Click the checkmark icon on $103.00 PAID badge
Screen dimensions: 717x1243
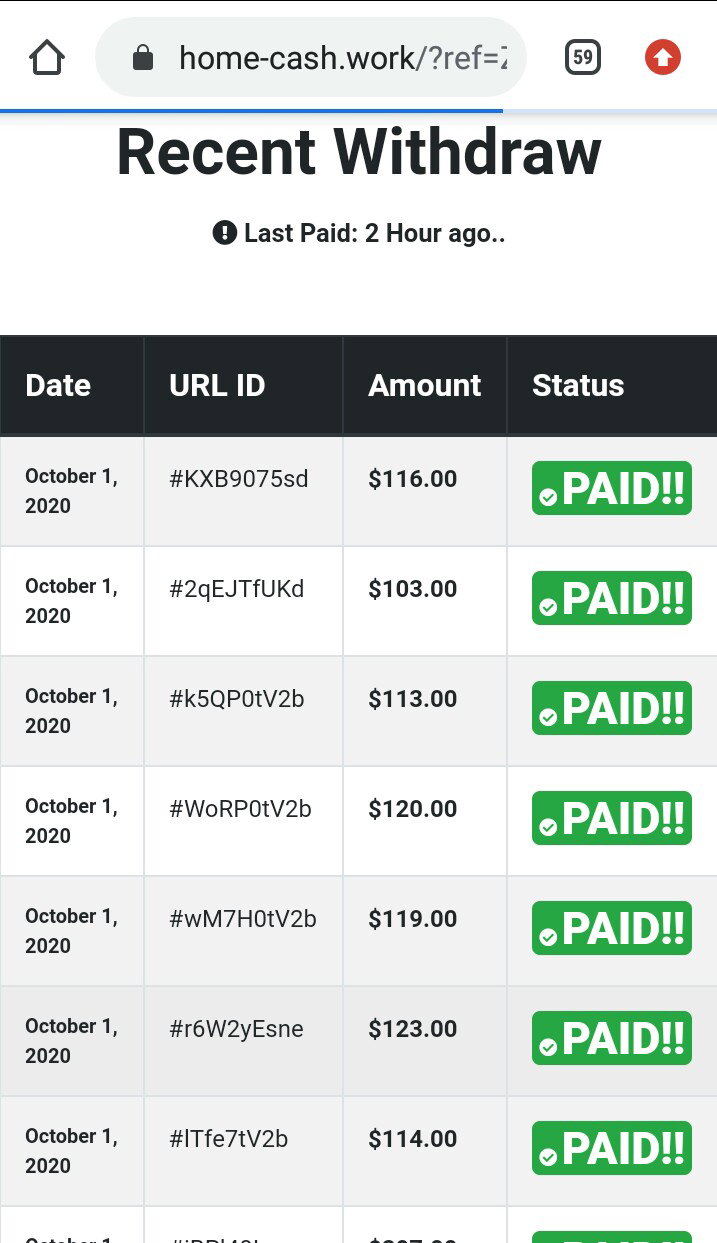click(548, 607)
